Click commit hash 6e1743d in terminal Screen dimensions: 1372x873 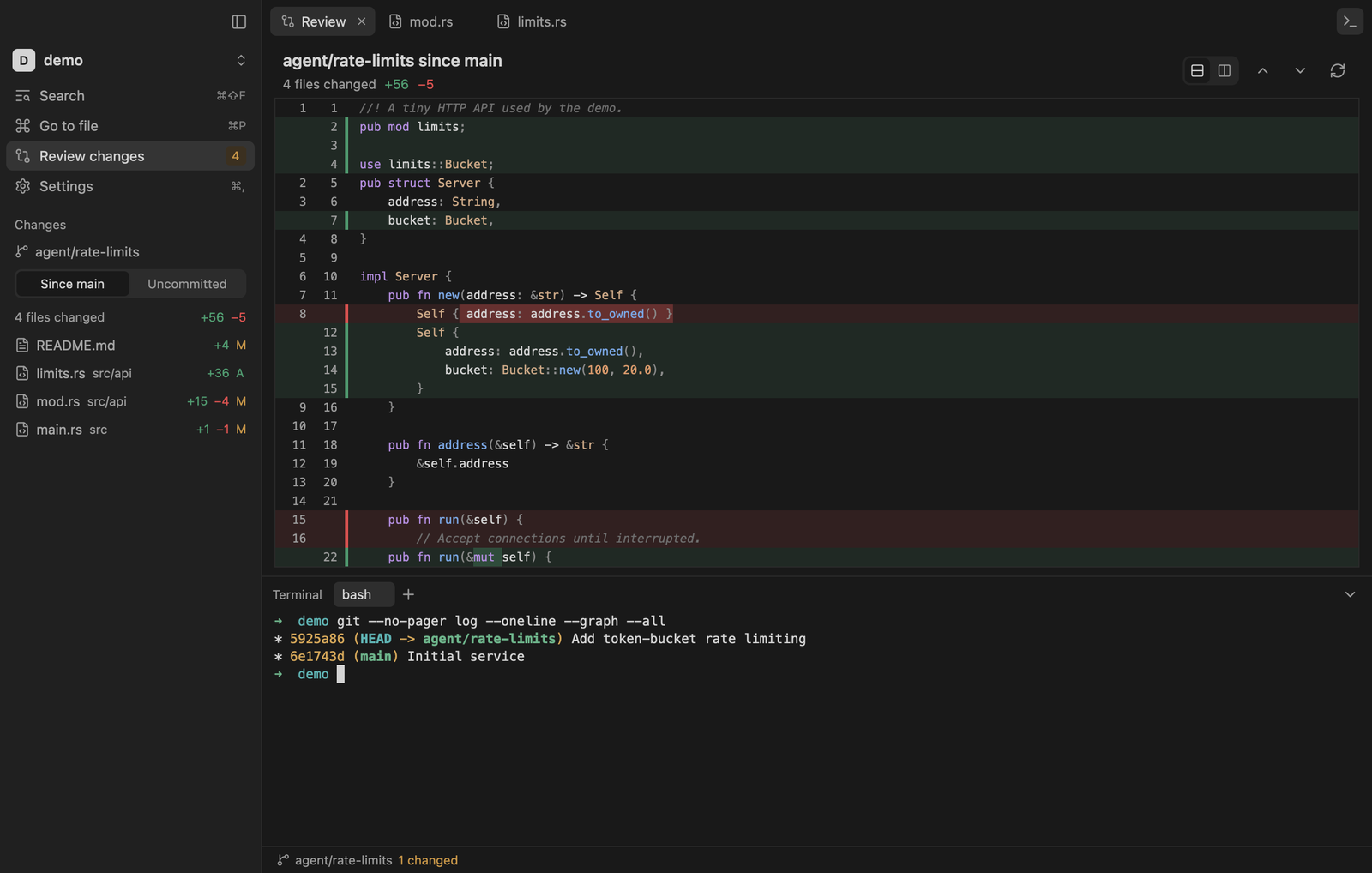(x=317, y=656)
